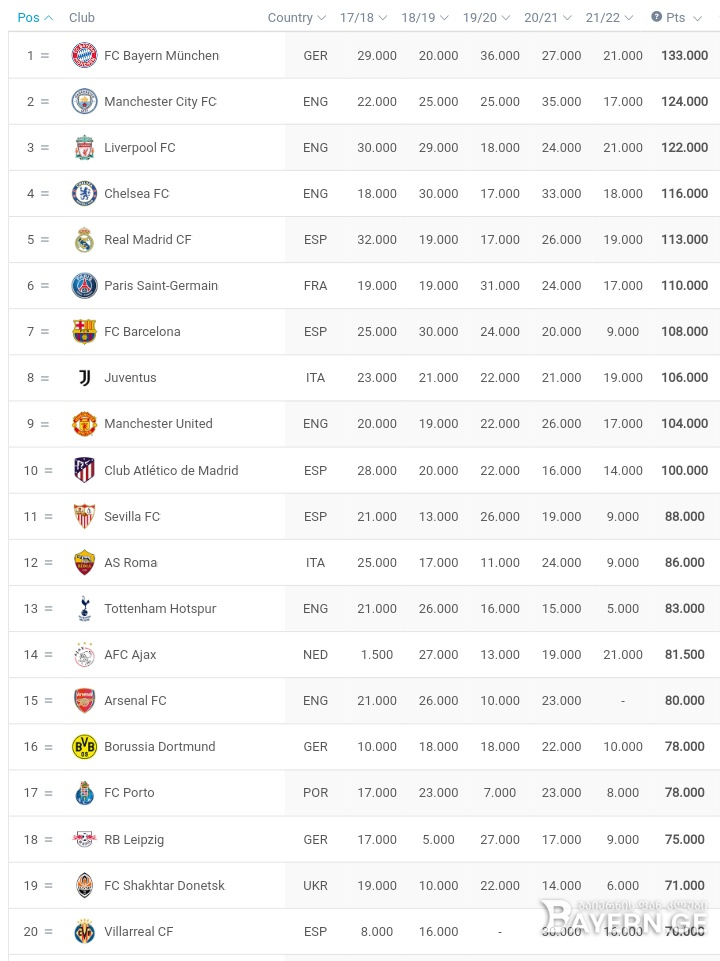Sort table by Pos column
Image resolution: width=720 pixels, height=961 pixels.
[35, 17]
